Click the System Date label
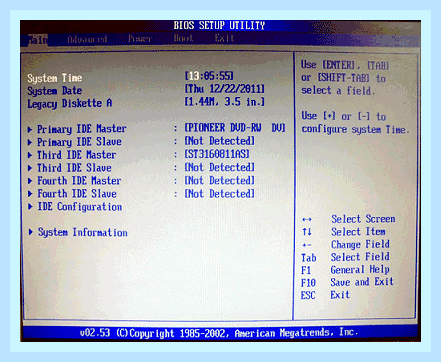The image size is (441, 362). click(x=54, y=91)
